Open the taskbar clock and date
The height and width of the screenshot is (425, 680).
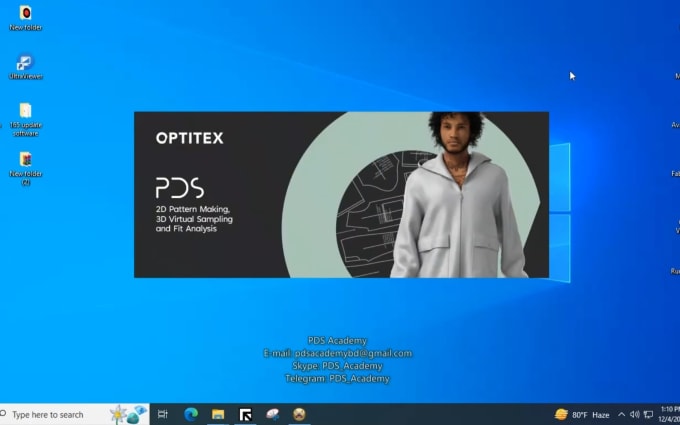[669, 414]
